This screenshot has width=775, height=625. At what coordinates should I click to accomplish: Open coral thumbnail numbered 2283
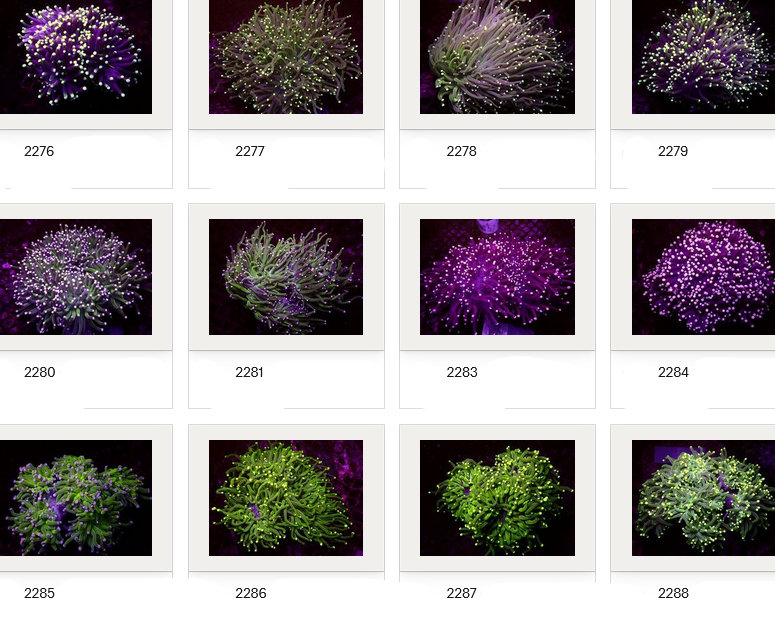[x=497, y=277]
